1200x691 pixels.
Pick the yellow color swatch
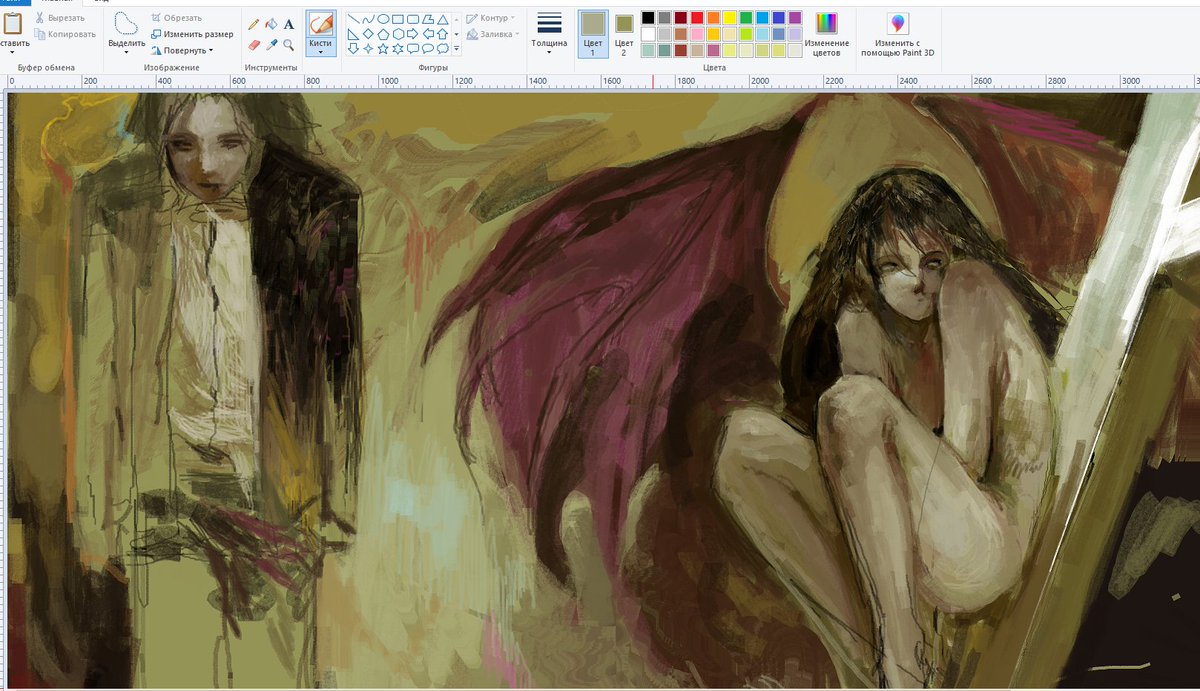(730, 18)
